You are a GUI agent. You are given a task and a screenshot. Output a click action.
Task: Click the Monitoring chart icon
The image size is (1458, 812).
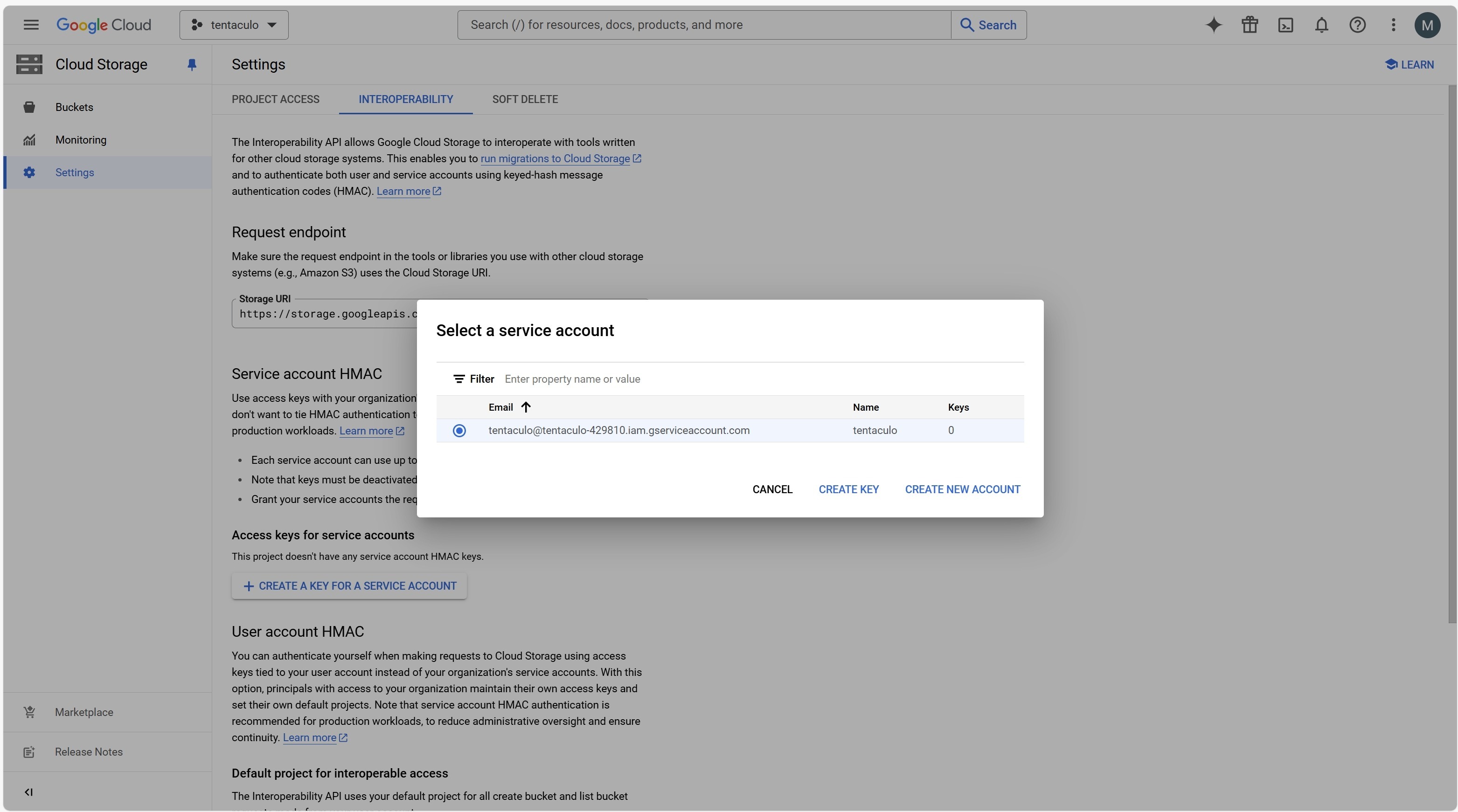pyautogui.click(x=29, y=140)
